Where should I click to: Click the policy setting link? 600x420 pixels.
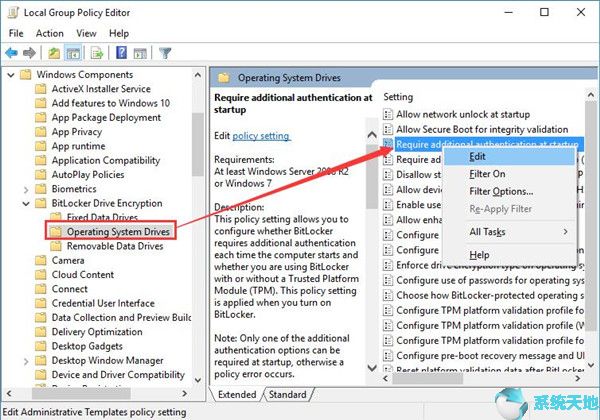coord(261,136)
